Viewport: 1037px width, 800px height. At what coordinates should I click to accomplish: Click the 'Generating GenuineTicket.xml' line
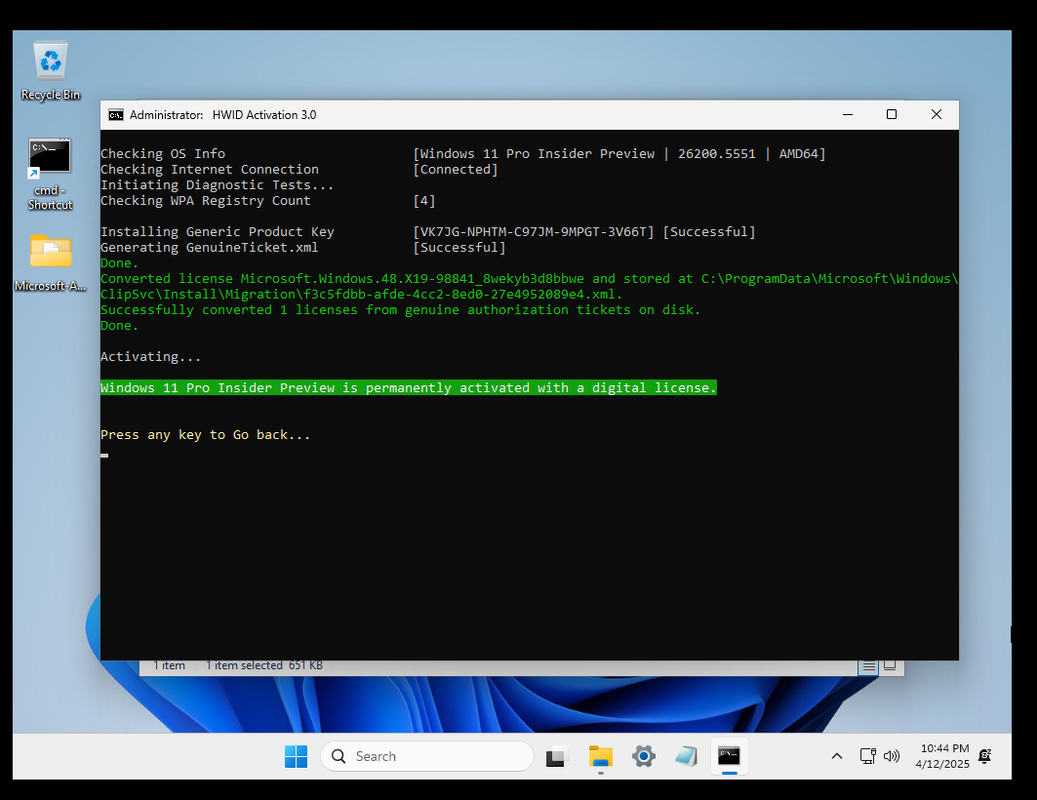[x=209, y=248]
